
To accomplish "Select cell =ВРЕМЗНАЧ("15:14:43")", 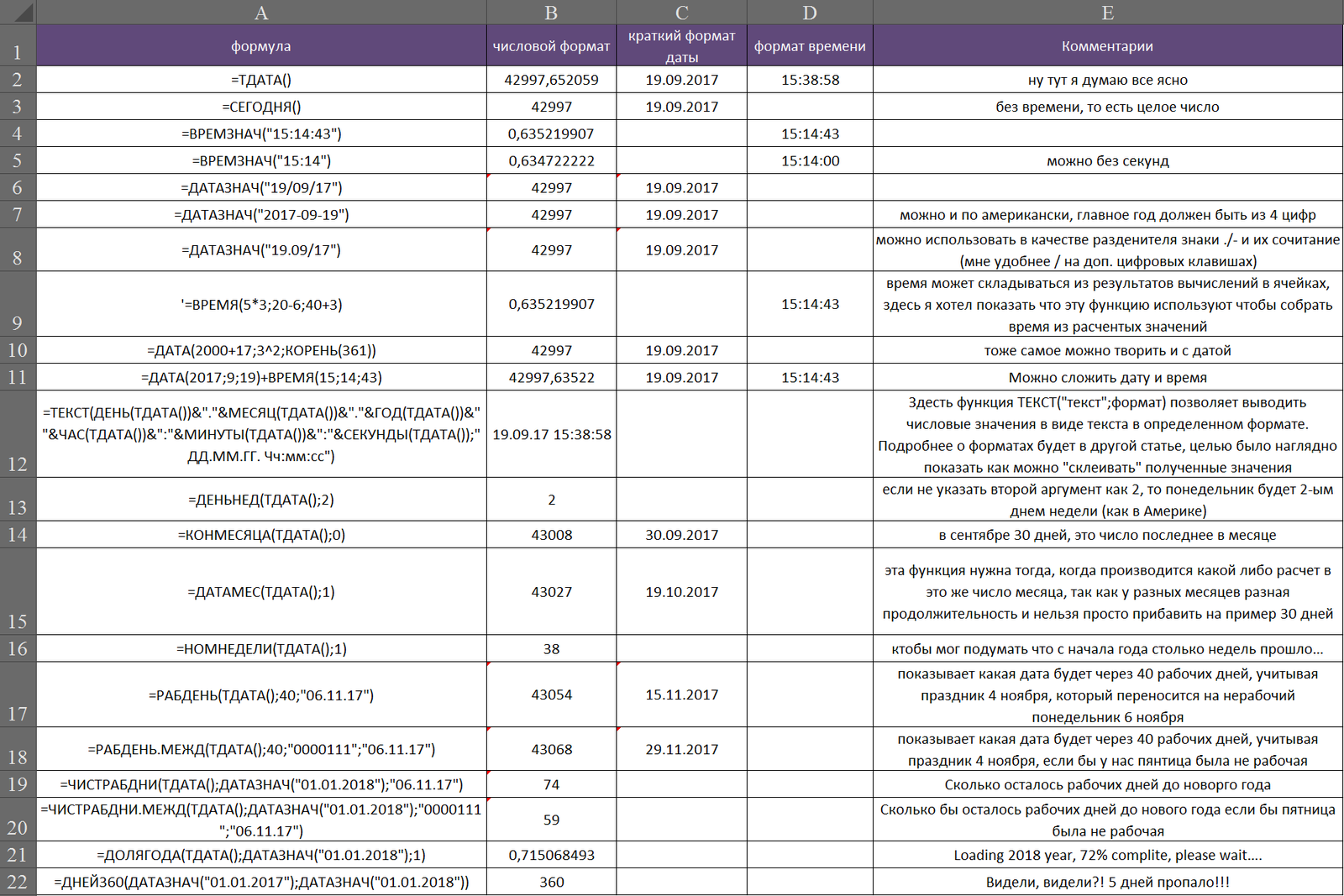I will [x=261, y=134].
